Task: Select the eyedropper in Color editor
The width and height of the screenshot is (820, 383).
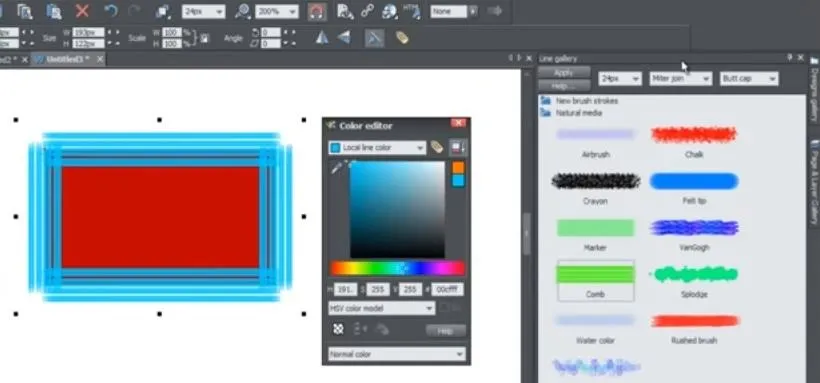Action: click(336, 168)
